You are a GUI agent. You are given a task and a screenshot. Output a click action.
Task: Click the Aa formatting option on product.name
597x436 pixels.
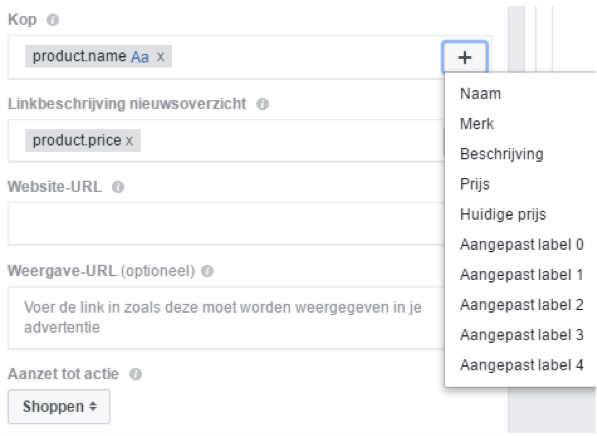tap(140, 57)
